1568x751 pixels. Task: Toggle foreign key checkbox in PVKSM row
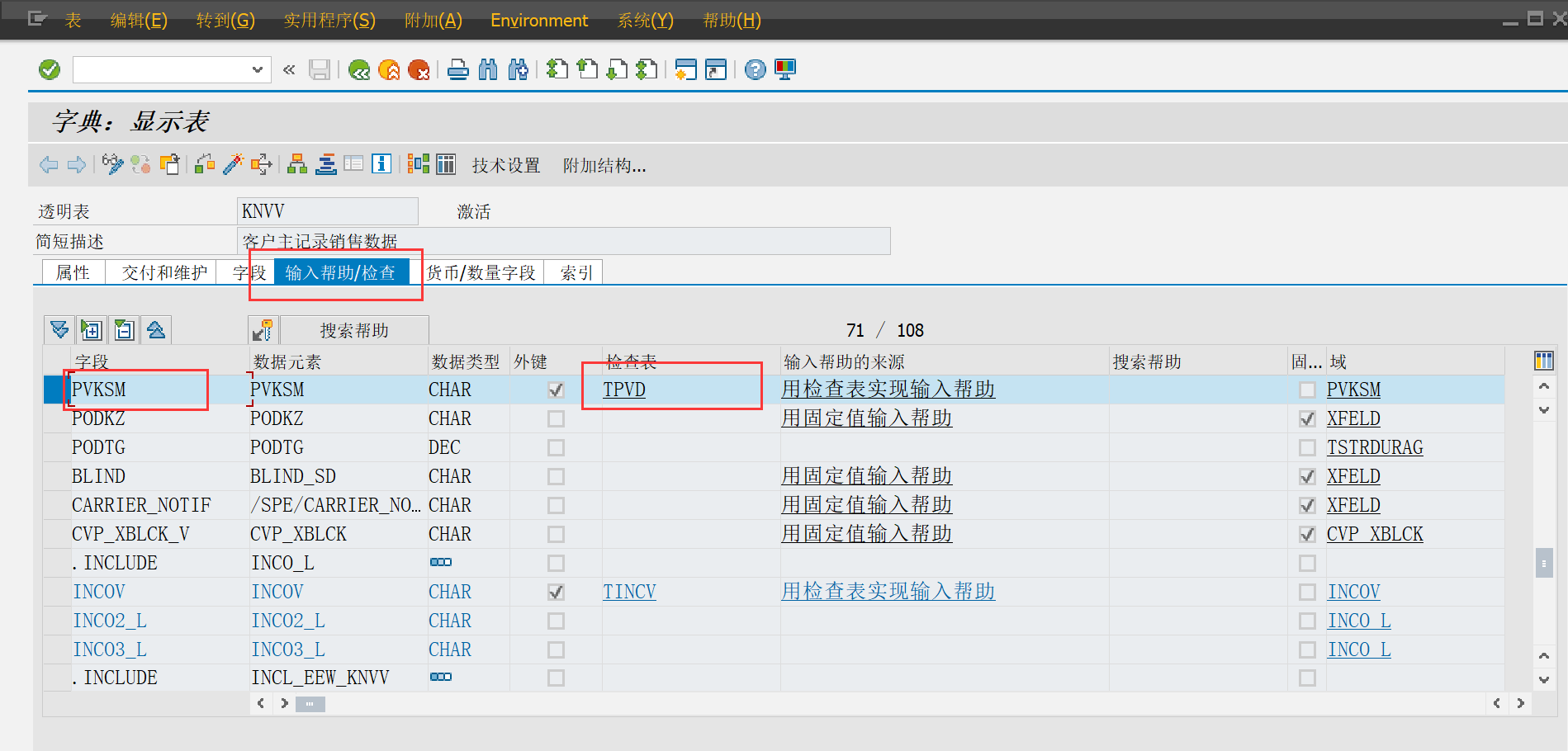(557, 390)
